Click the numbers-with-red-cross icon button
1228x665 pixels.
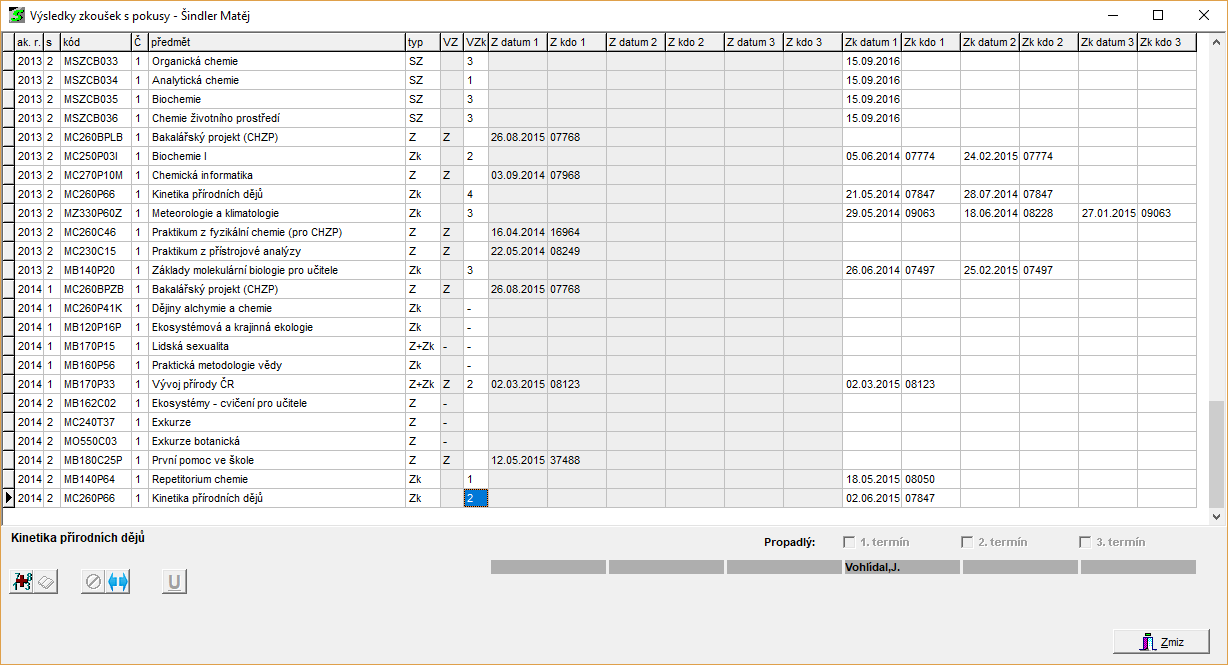22,582
